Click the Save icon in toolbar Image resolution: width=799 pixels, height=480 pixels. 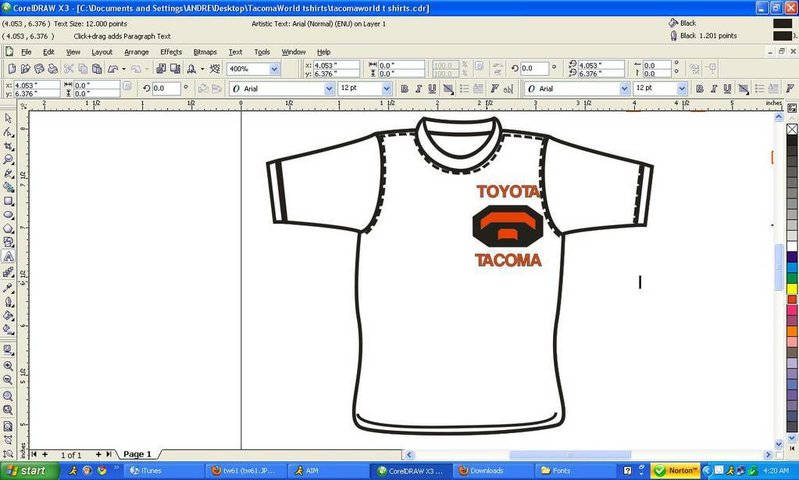tap(39, 69)
